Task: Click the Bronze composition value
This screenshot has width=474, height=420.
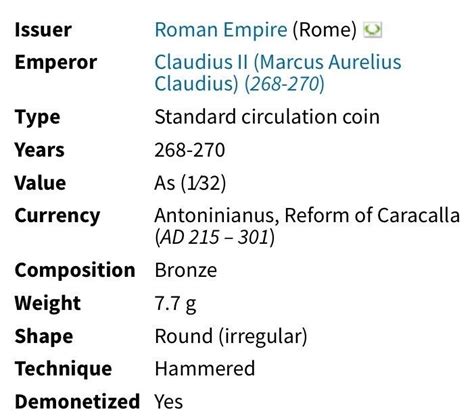Action: (186, 270)
